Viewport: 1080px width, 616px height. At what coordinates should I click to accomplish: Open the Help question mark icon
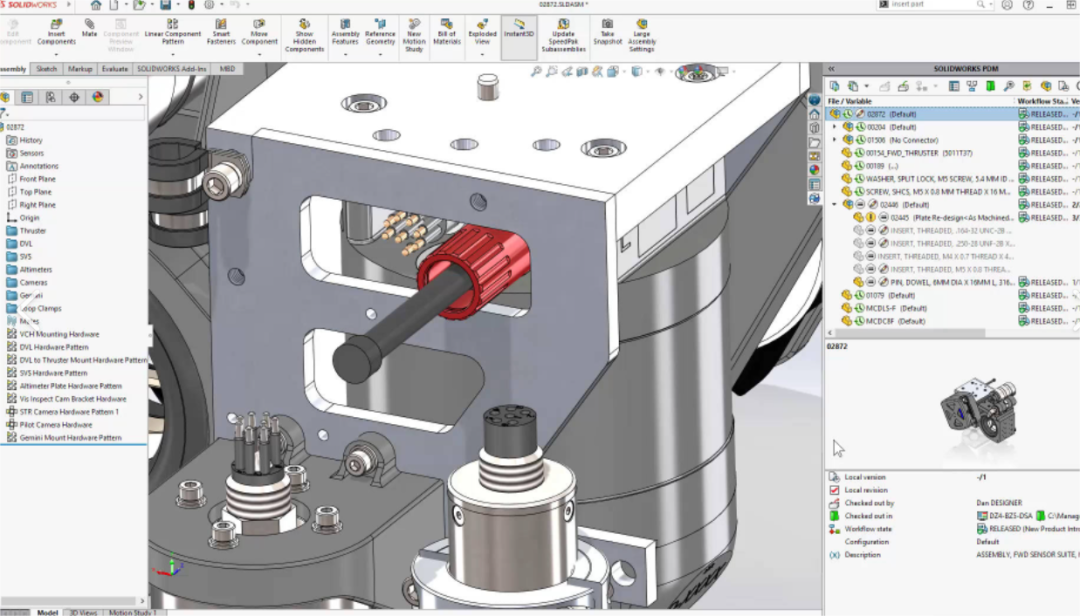[1028, 5]
